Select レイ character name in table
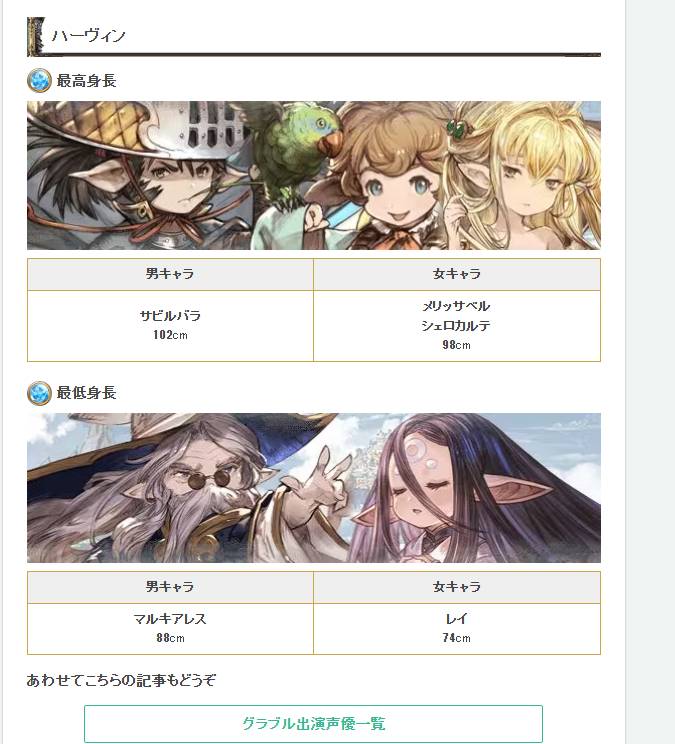675x744 pixels. [x=456, y=619]
